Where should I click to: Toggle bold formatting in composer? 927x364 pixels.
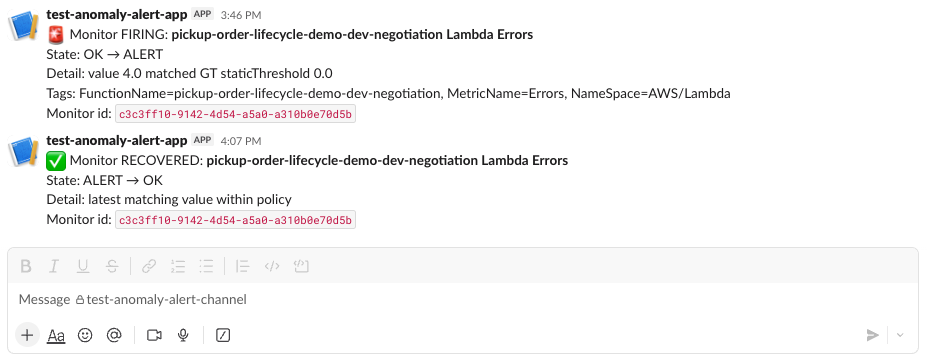click(x=25, y=266)
